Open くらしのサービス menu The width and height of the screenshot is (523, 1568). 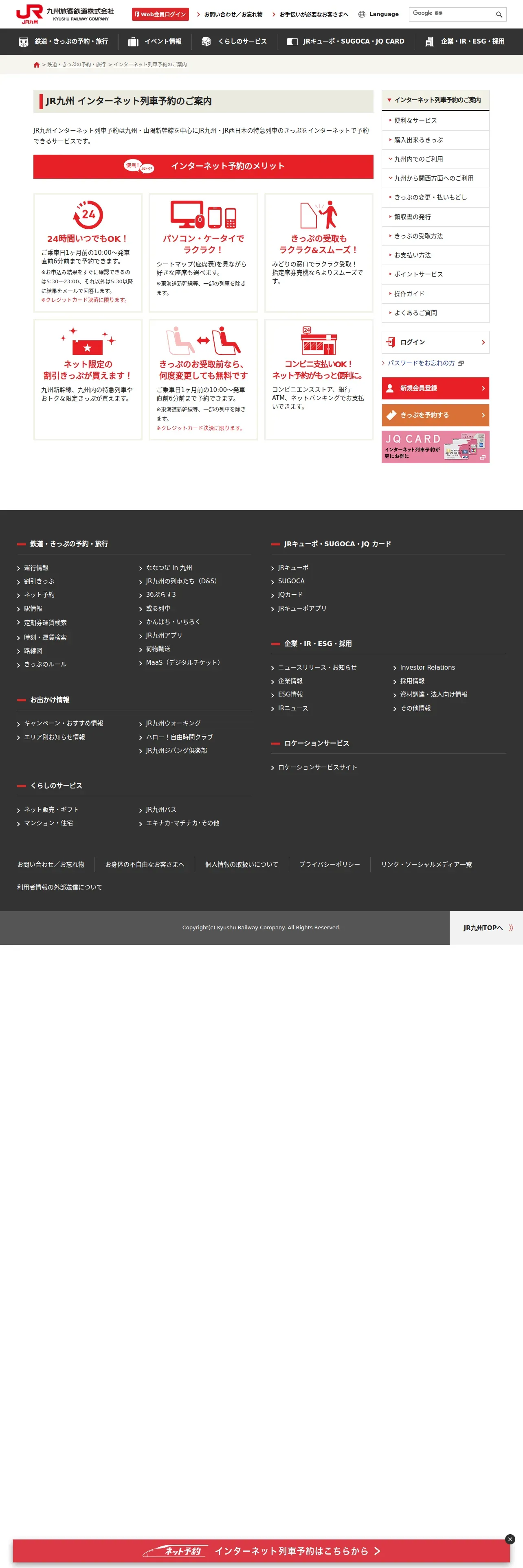point(234,42)
